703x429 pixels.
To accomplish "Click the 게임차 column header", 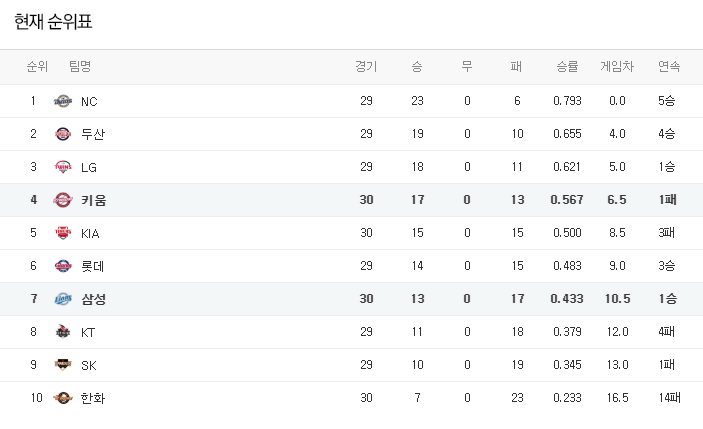I will [x=617, y=66].
